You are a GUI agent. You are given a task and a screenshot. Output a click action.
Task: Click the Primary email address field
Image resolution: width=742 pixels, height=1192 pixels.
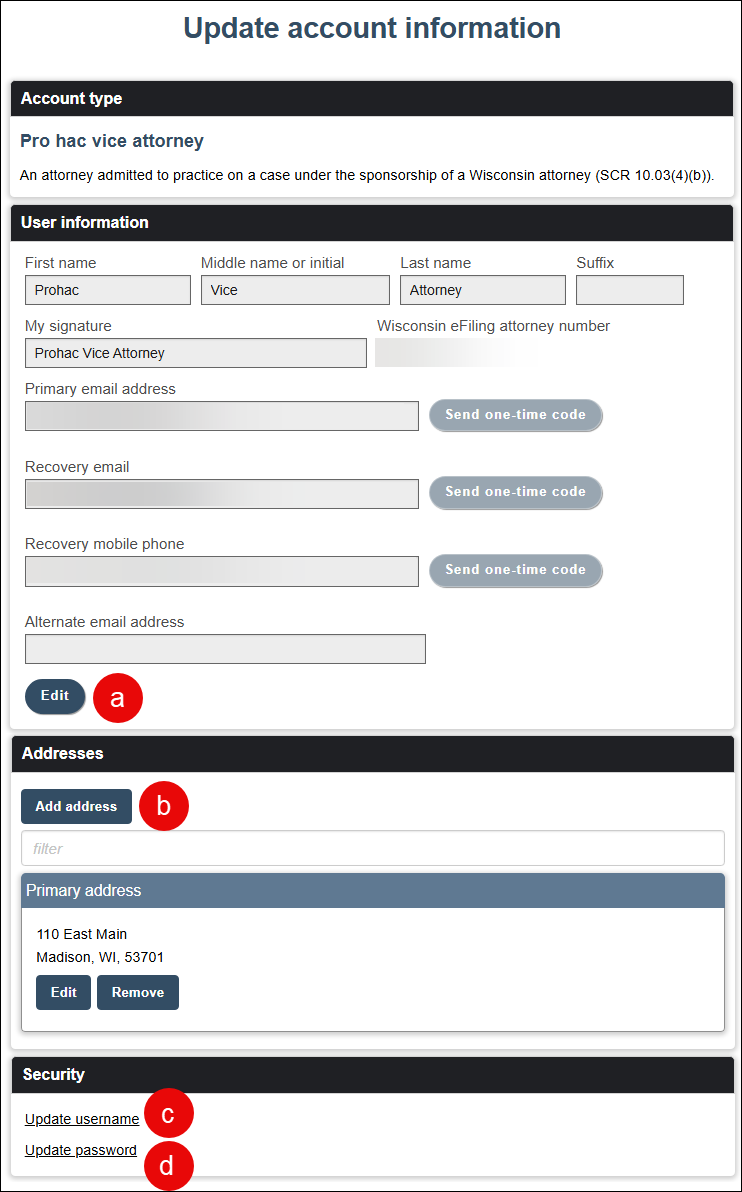click(221, 415)
